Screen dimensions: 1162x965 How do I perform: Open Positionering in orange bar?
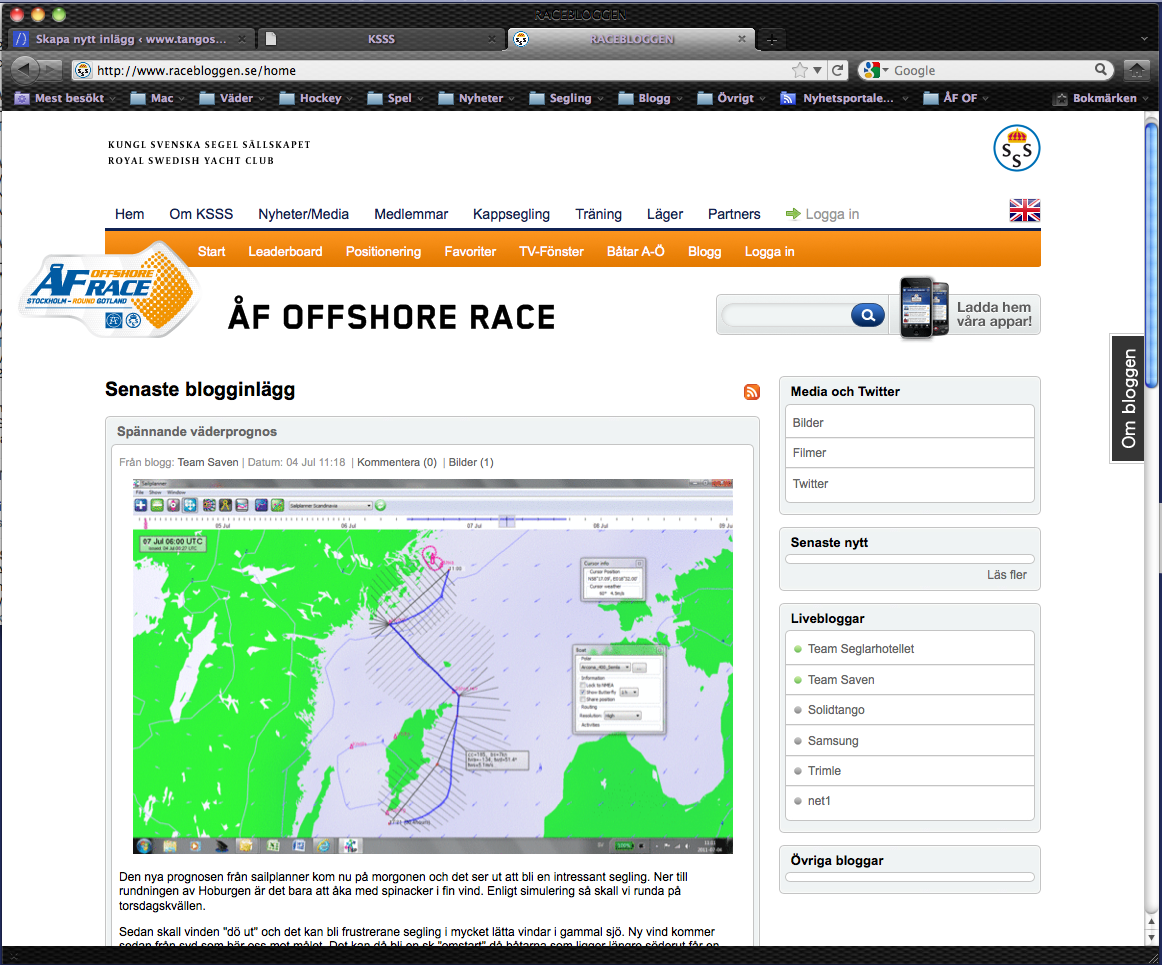click(x=383, y=251)
